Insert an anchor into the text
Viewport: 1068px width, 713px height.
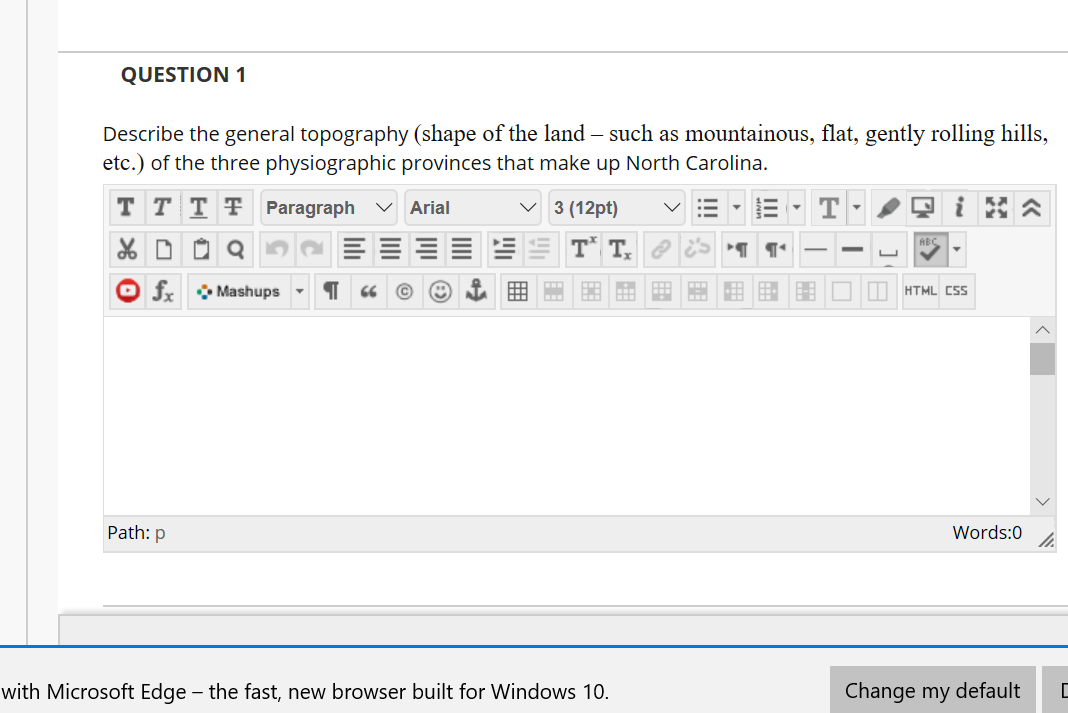point(477,291)
